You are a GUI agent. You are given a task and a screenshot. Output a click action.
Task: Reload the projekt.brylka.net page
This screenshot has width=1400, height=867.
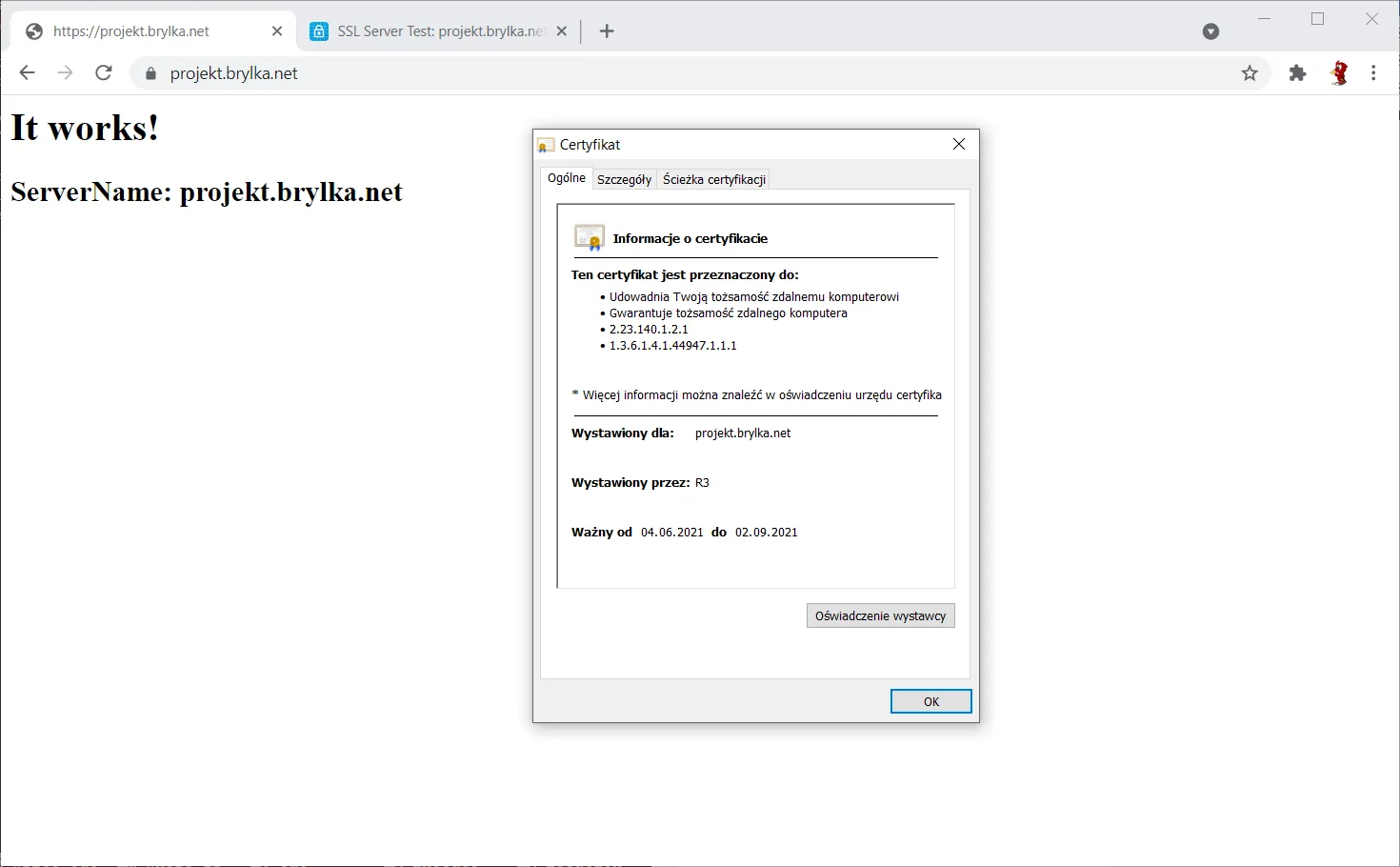(104, 73)
